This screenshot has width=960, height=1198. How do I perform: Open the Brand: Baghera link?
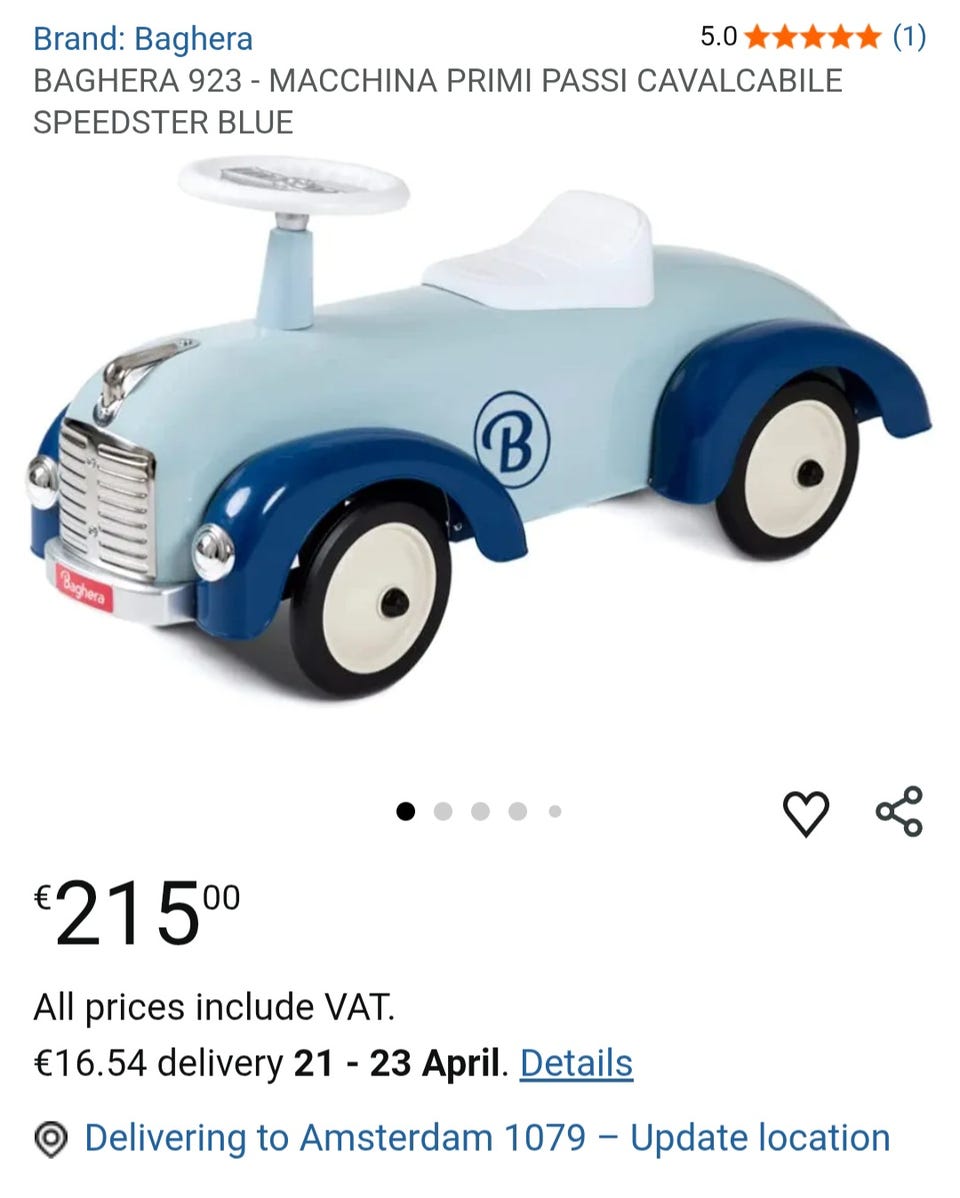143,38
